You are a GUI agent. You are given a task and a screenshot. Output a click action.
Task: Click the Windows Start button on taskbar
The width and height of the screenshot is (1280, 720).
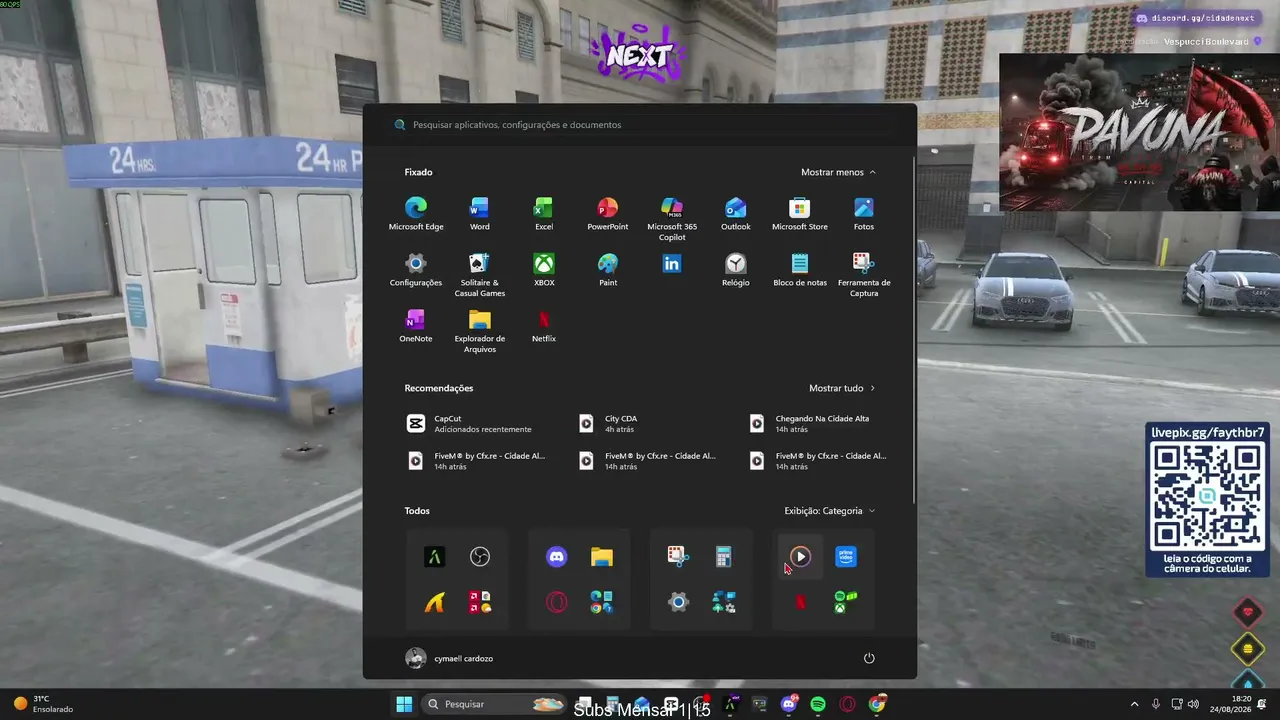(404, 704)
